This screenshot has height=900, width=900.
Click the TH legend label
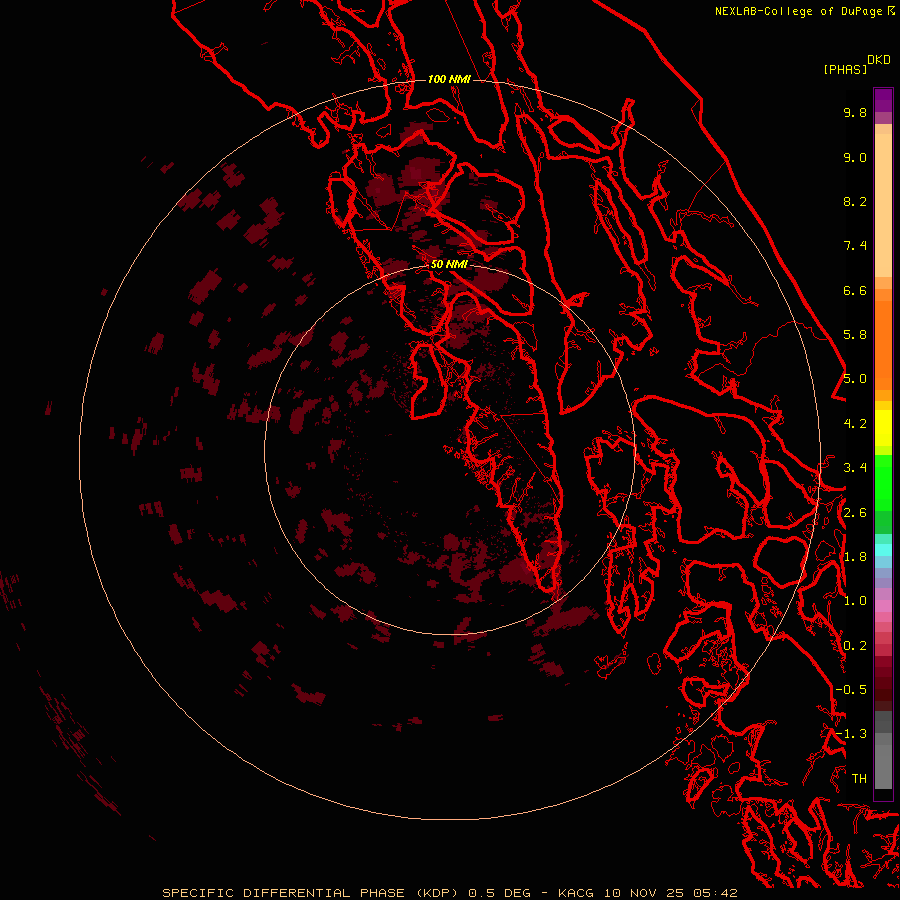859,779
